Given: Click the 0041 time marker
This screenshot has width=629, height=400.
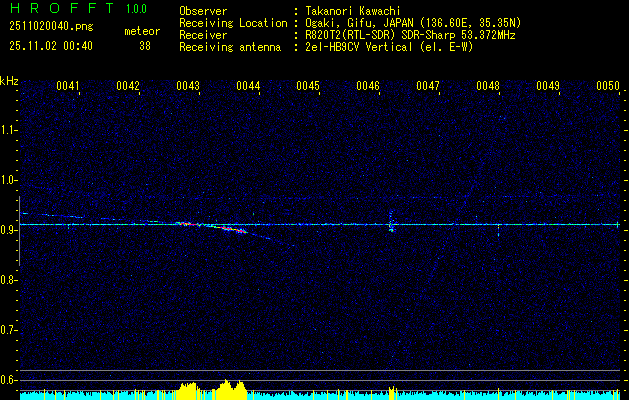Looking at the screenshot, I should click(68, 87).
